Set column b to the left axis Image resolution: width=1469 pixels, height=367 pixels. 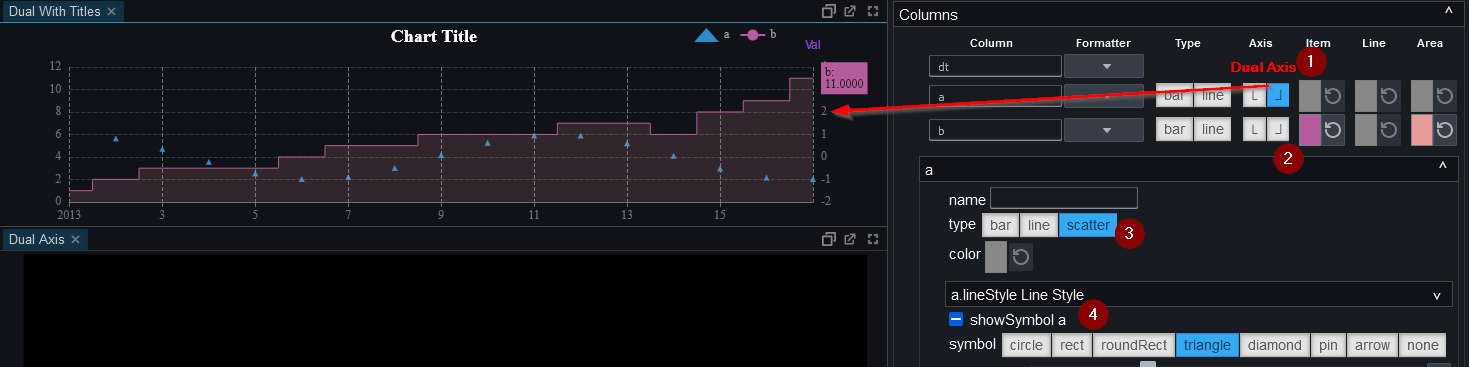coord(1254,129)
